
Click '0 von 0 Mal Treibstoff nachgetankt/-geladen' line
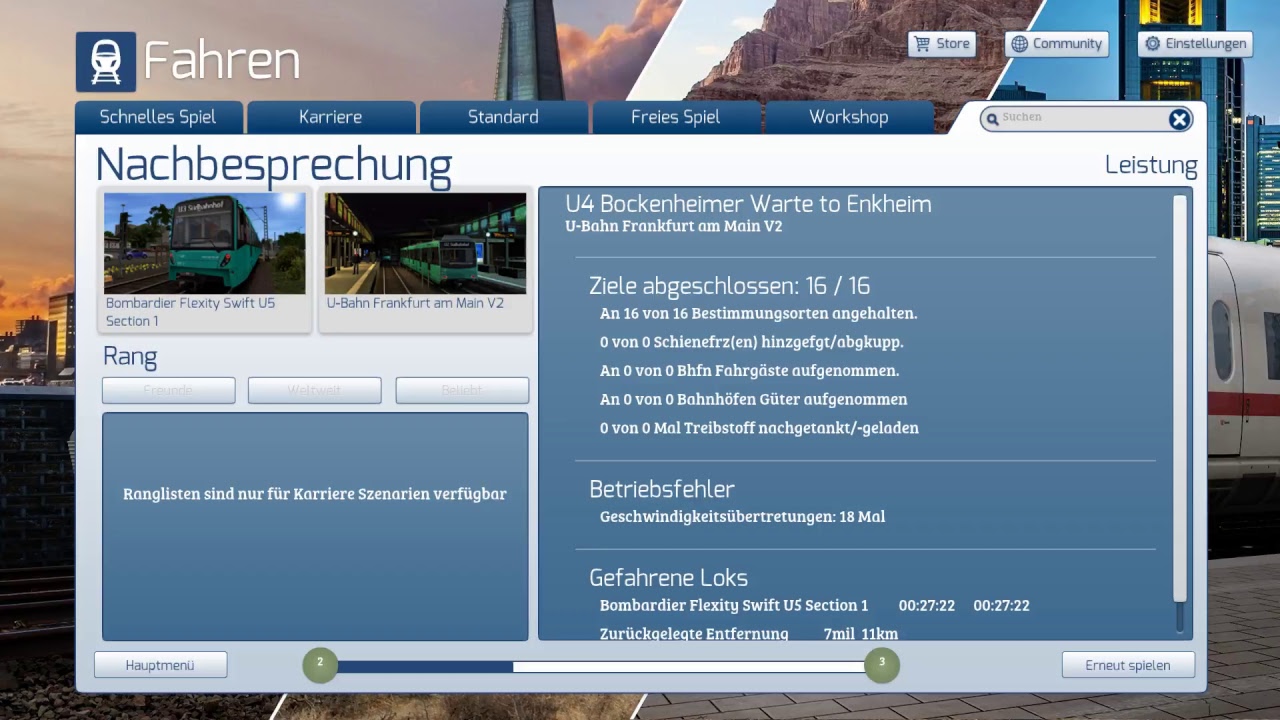(759, 428)
